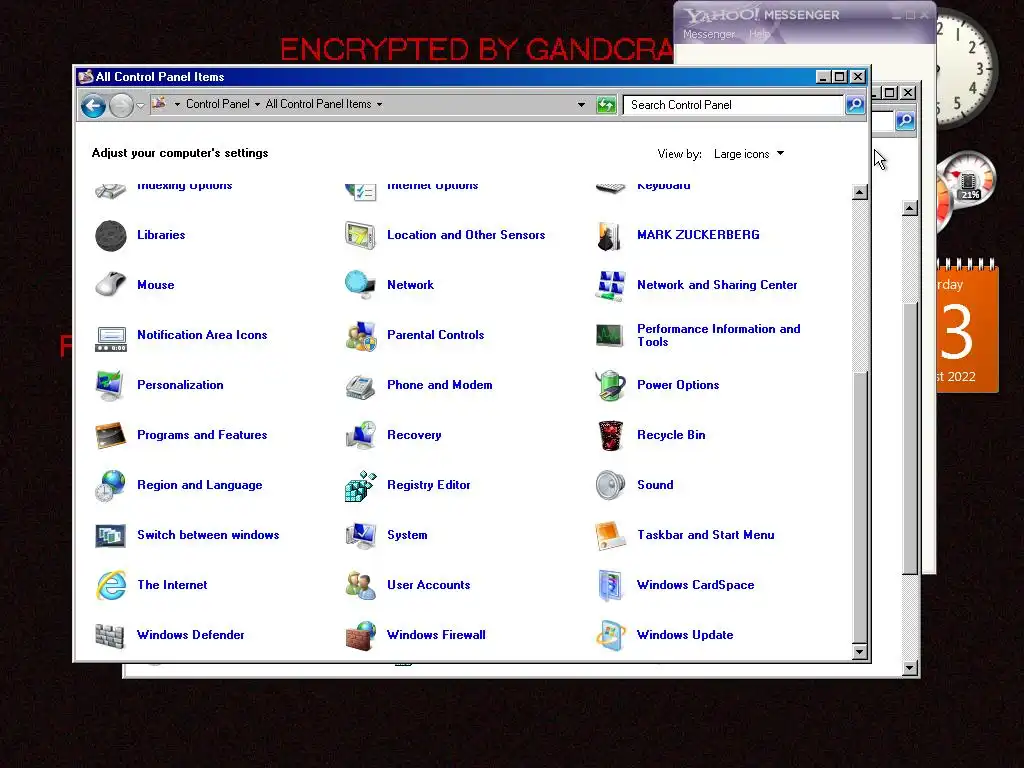Viewport: 1024px width, 768px height.
Task: Click the background window's scroll down arrow
Action: (910, 667)
